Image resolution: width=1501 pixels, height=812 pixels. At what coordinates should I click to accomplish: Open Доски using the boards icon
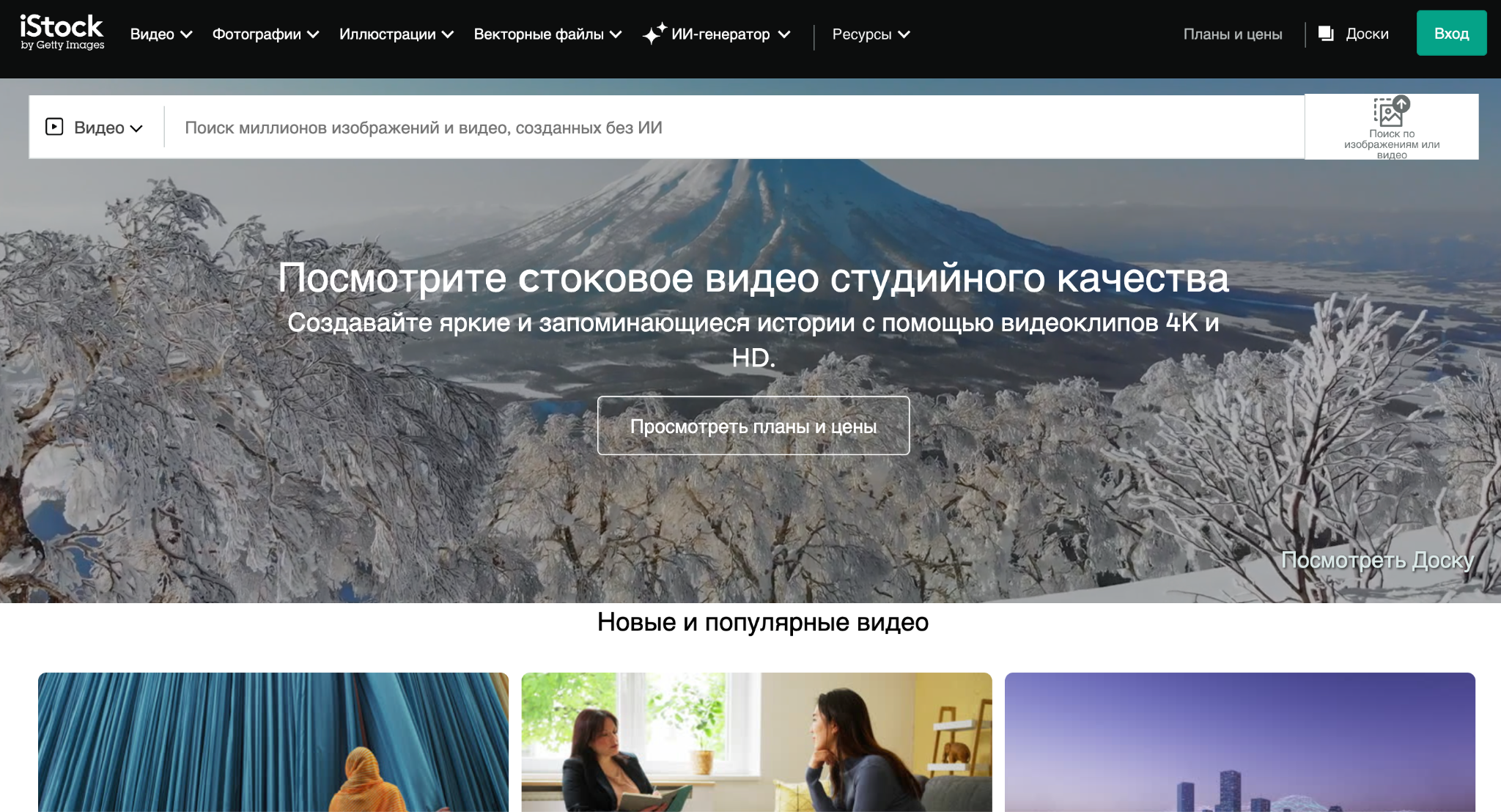pyautogui.click(x=1326, y=32)
